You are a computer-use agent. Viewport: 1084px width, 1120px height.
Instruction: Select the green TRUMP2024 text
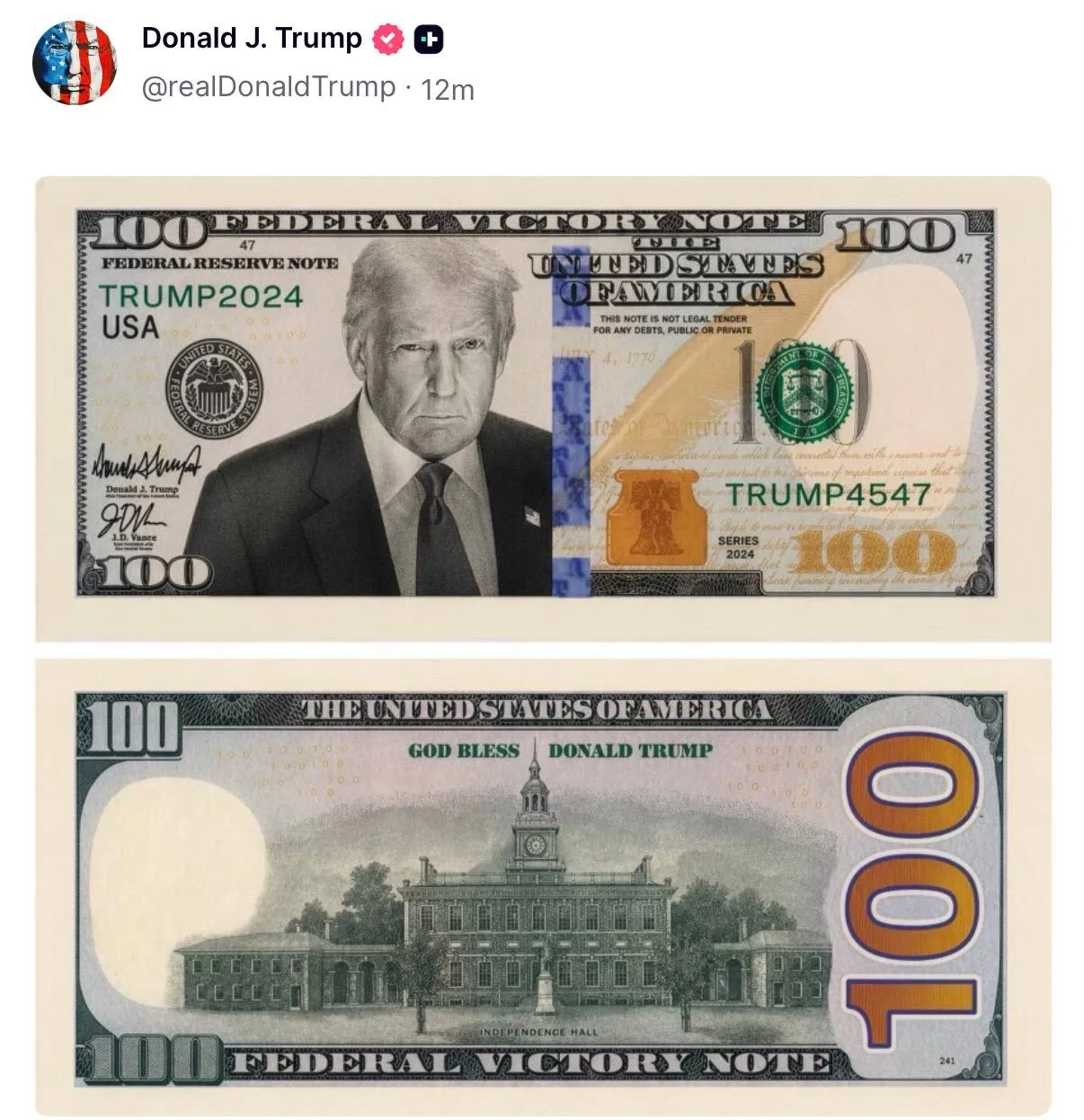click(x=201, y=297)
